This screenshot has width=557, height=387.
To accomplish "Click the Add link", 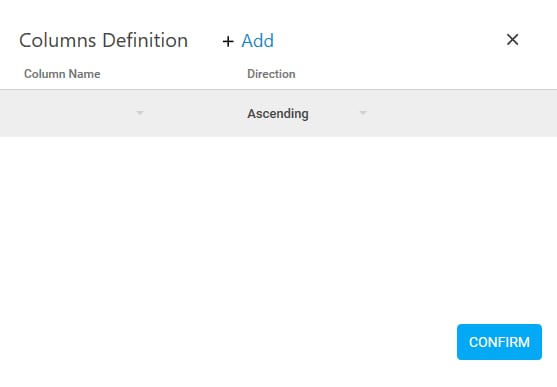I will (x=258, y=41).
